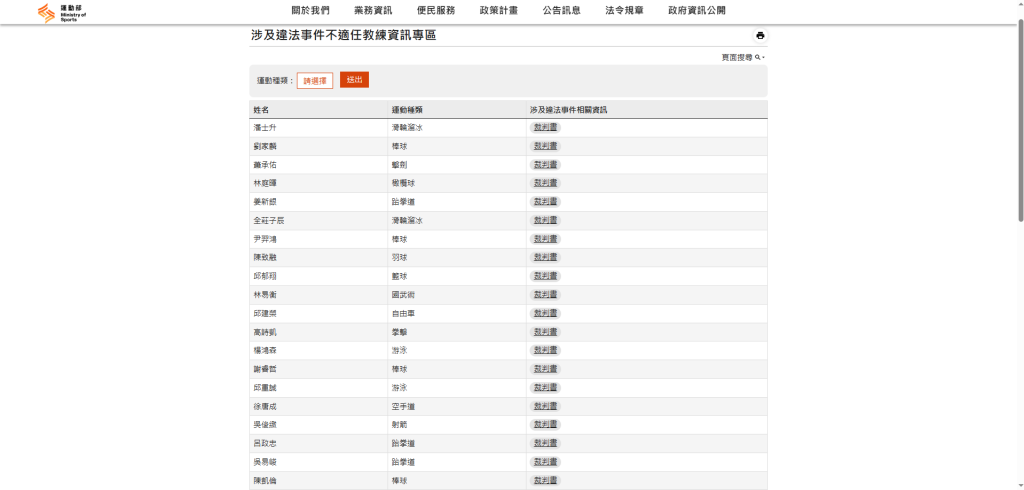Open 裁判書 link in 呂政忠 row
This screenshot has height=490, width=1024.
click(545, 444)
